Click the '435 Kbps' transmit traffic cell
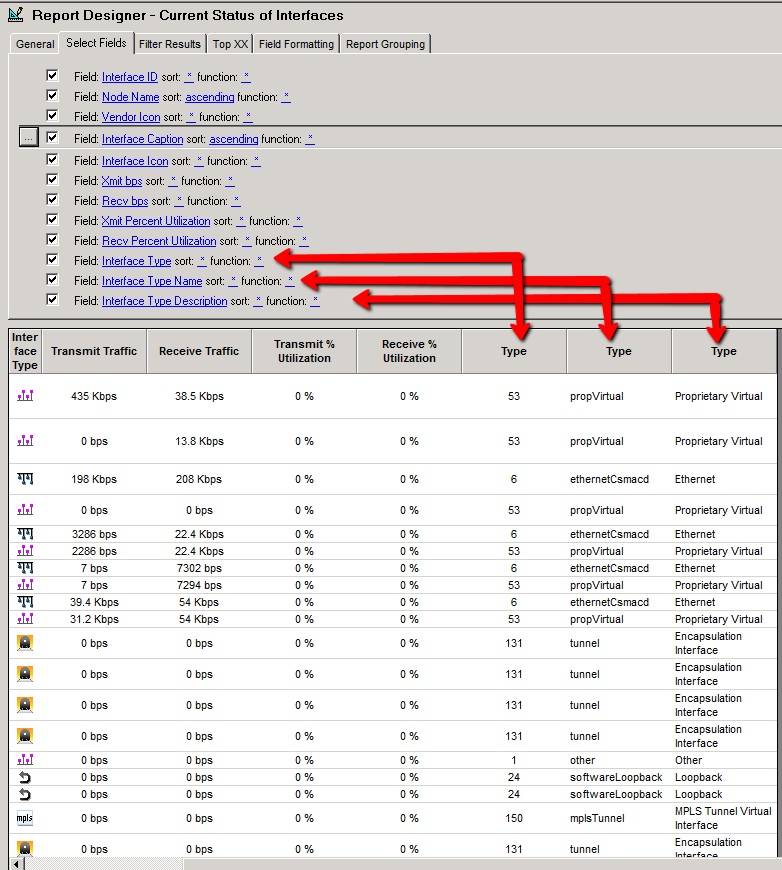This screenshot has height=870, width=782. pyautogui.click(x=94, y=396)
